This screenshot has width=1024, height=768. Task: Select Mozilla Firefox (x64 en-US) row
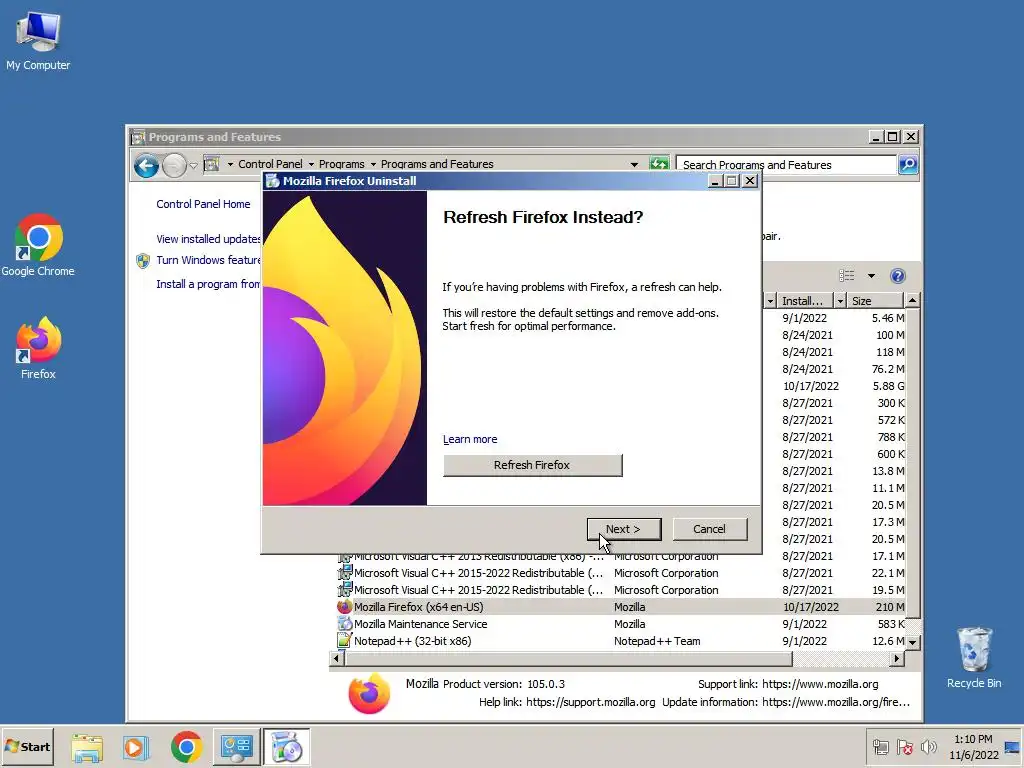pyautogui.click(x=620, y=607)
